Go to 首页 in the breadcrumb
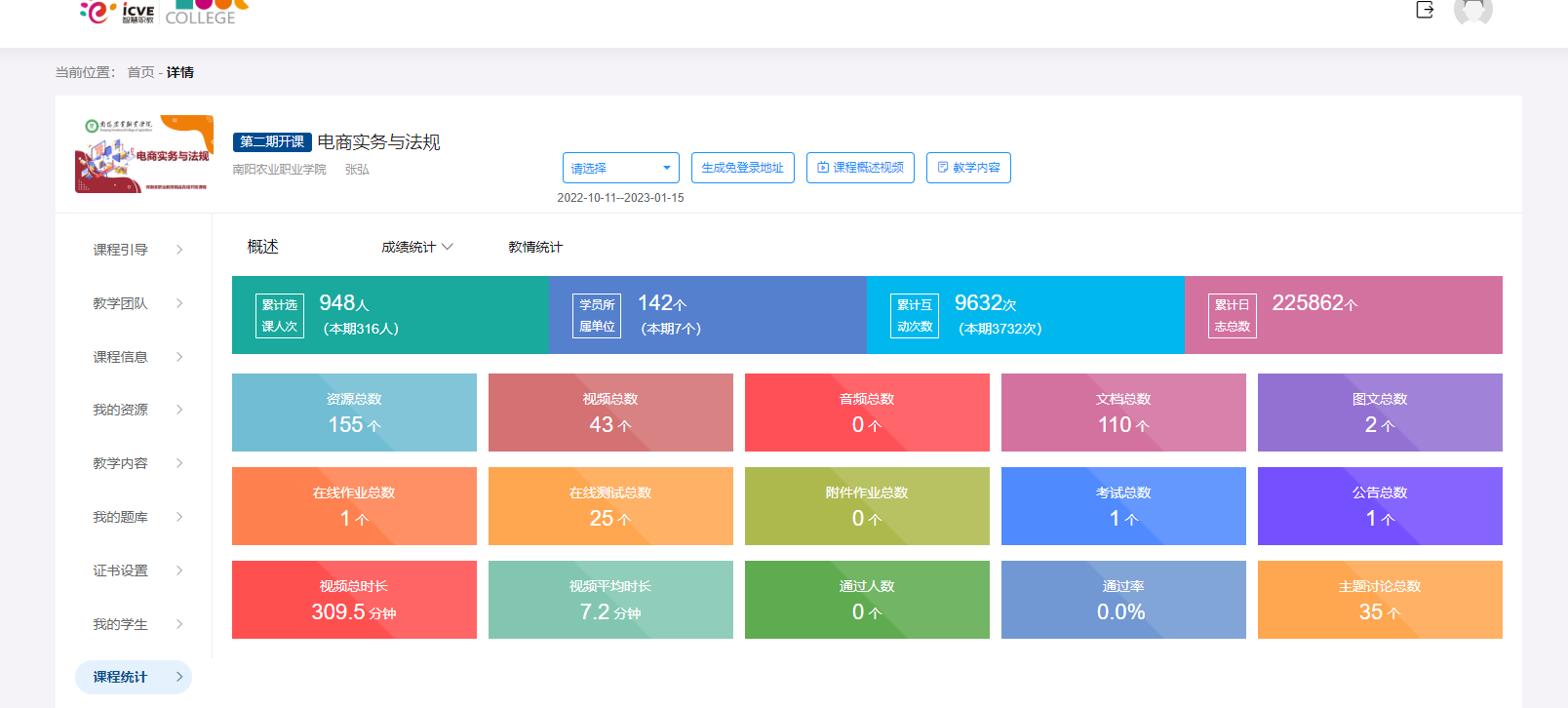The image size is (1568, 708). (140, 72)
